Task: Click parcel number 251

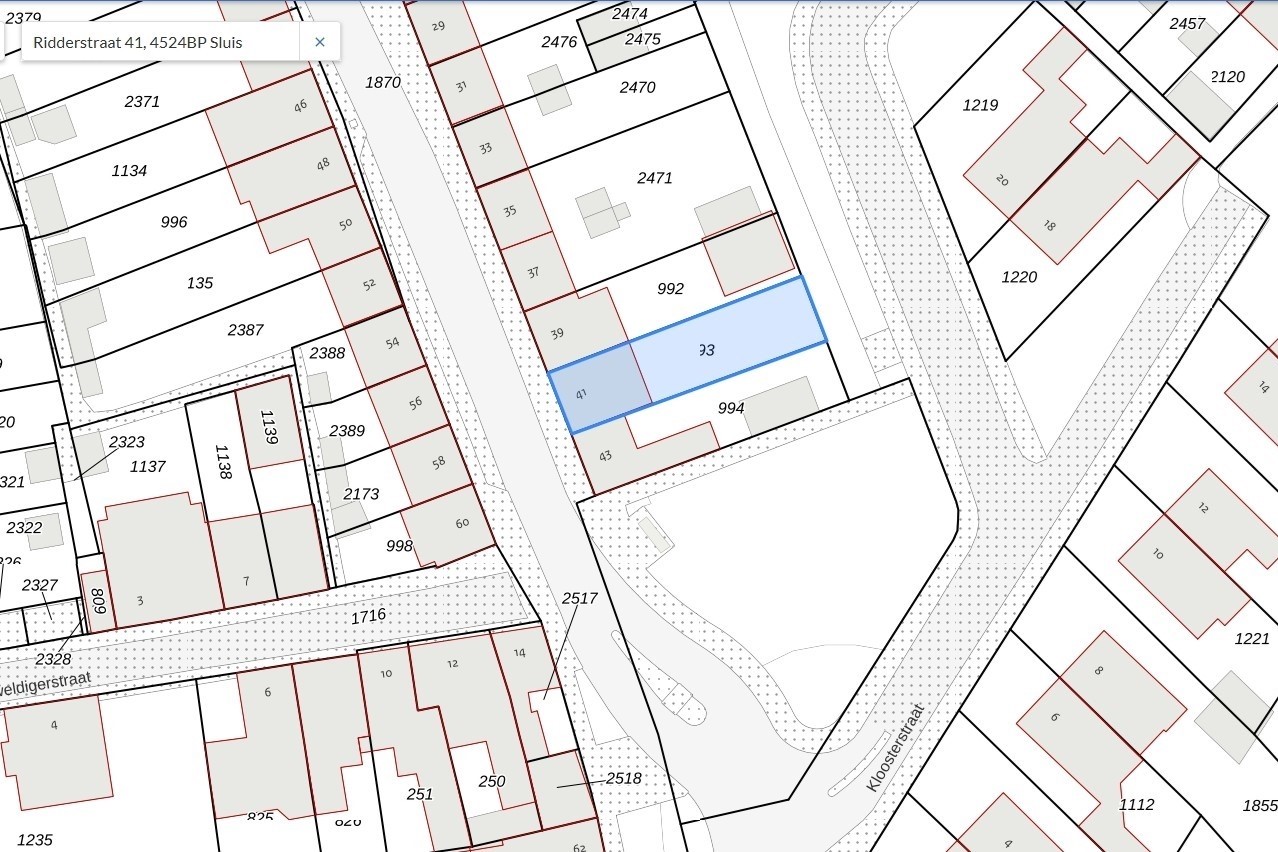Action: click(420, 794)
